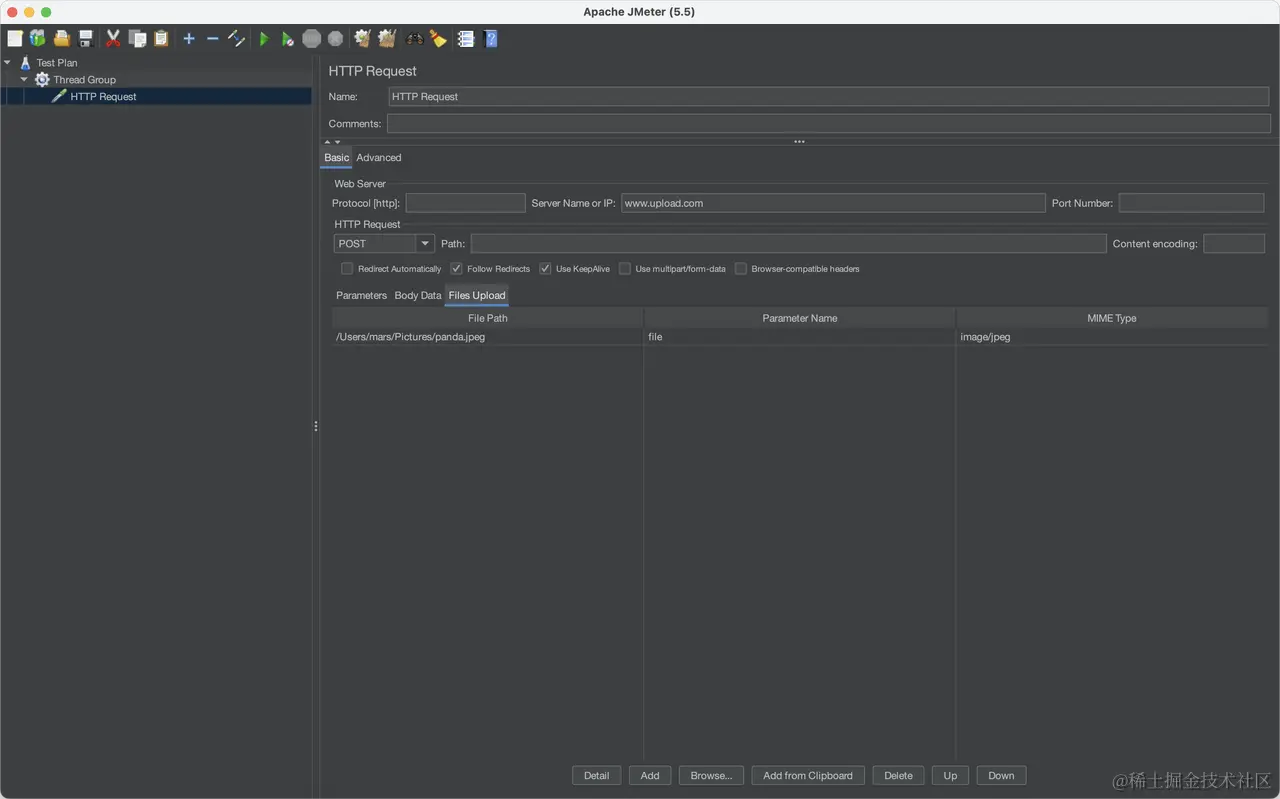Click the Stop octagon icon
Viewport: 1280px width, 799px height.
[312, 39]
